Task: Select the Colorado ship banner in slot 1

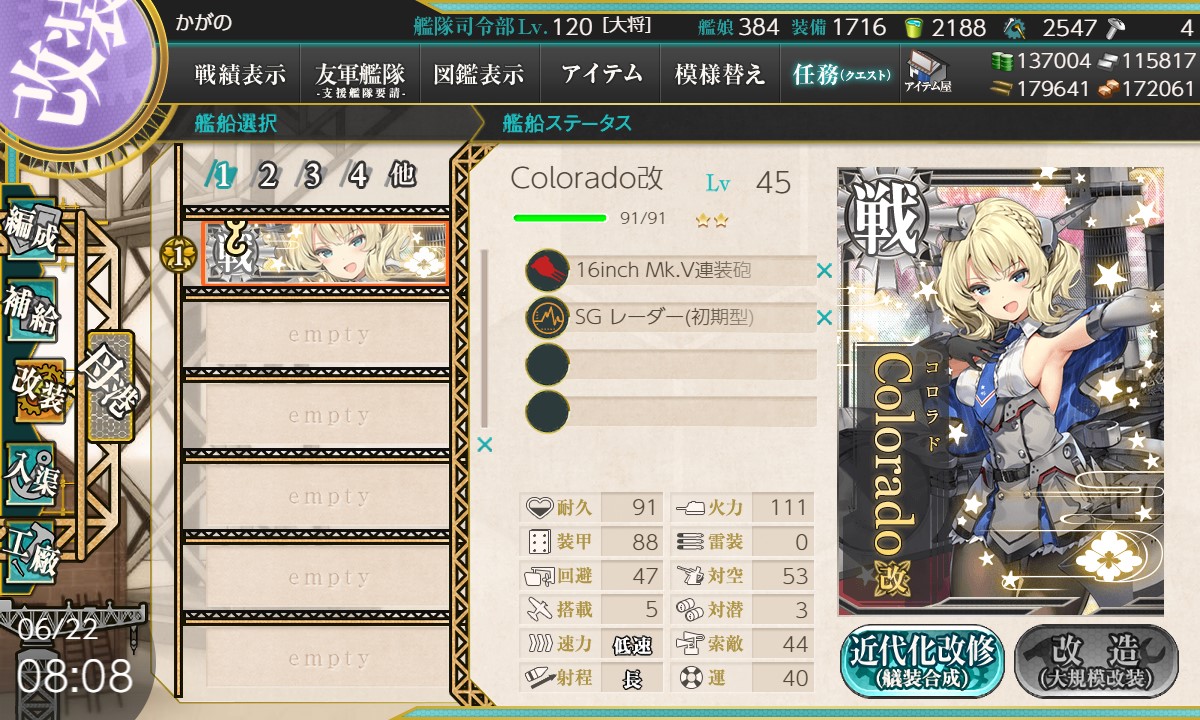Action: tap(325, 252)
